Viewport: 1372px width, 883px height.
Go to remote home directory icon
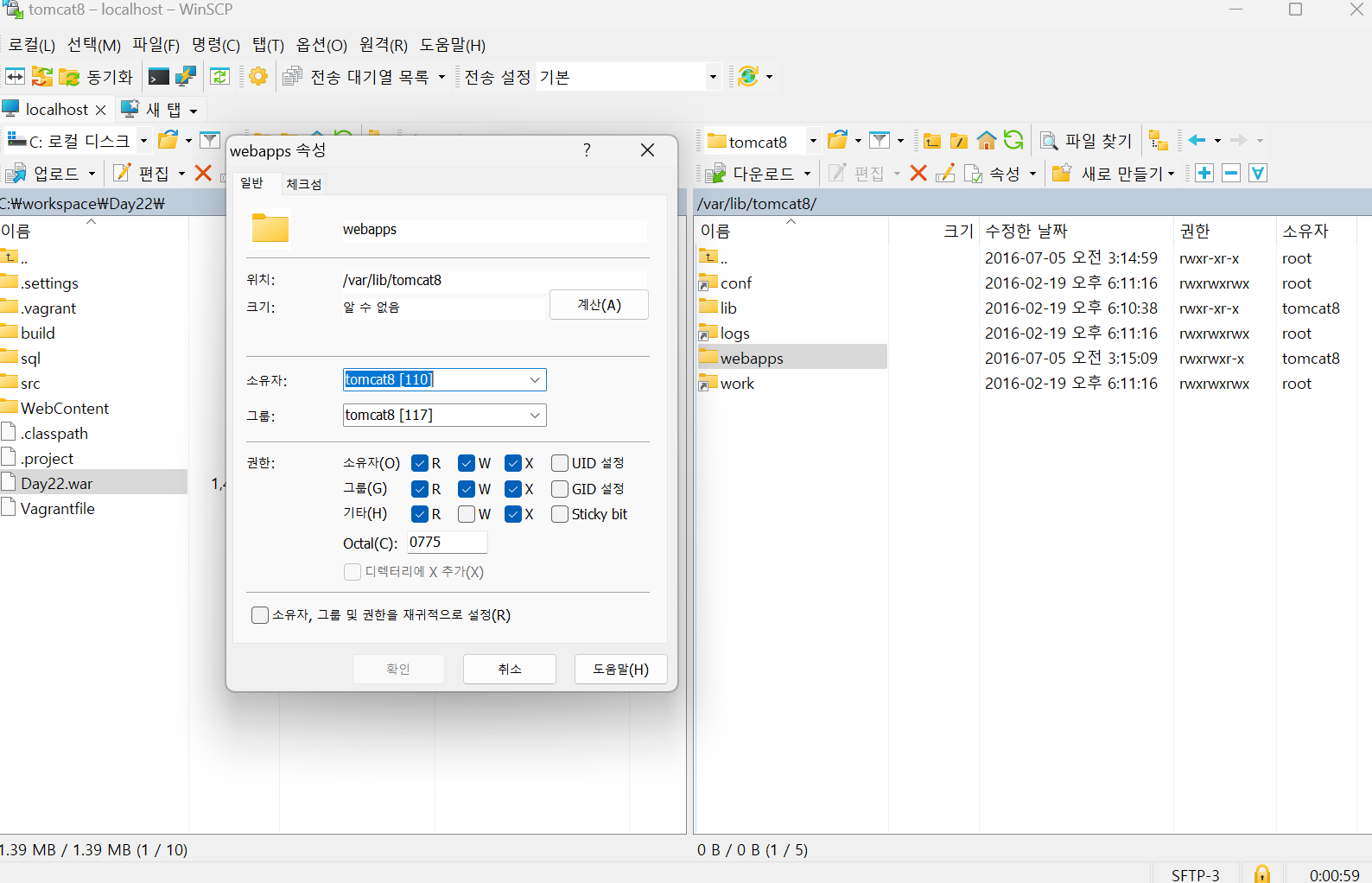(x=986, y=140)
